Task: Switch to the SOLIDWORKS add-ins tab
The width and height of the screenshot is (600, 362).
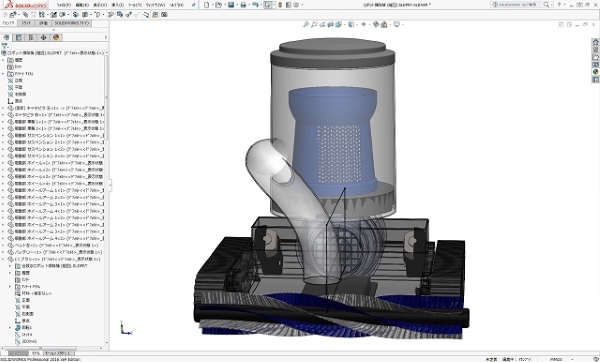Action: click(72, 23)
